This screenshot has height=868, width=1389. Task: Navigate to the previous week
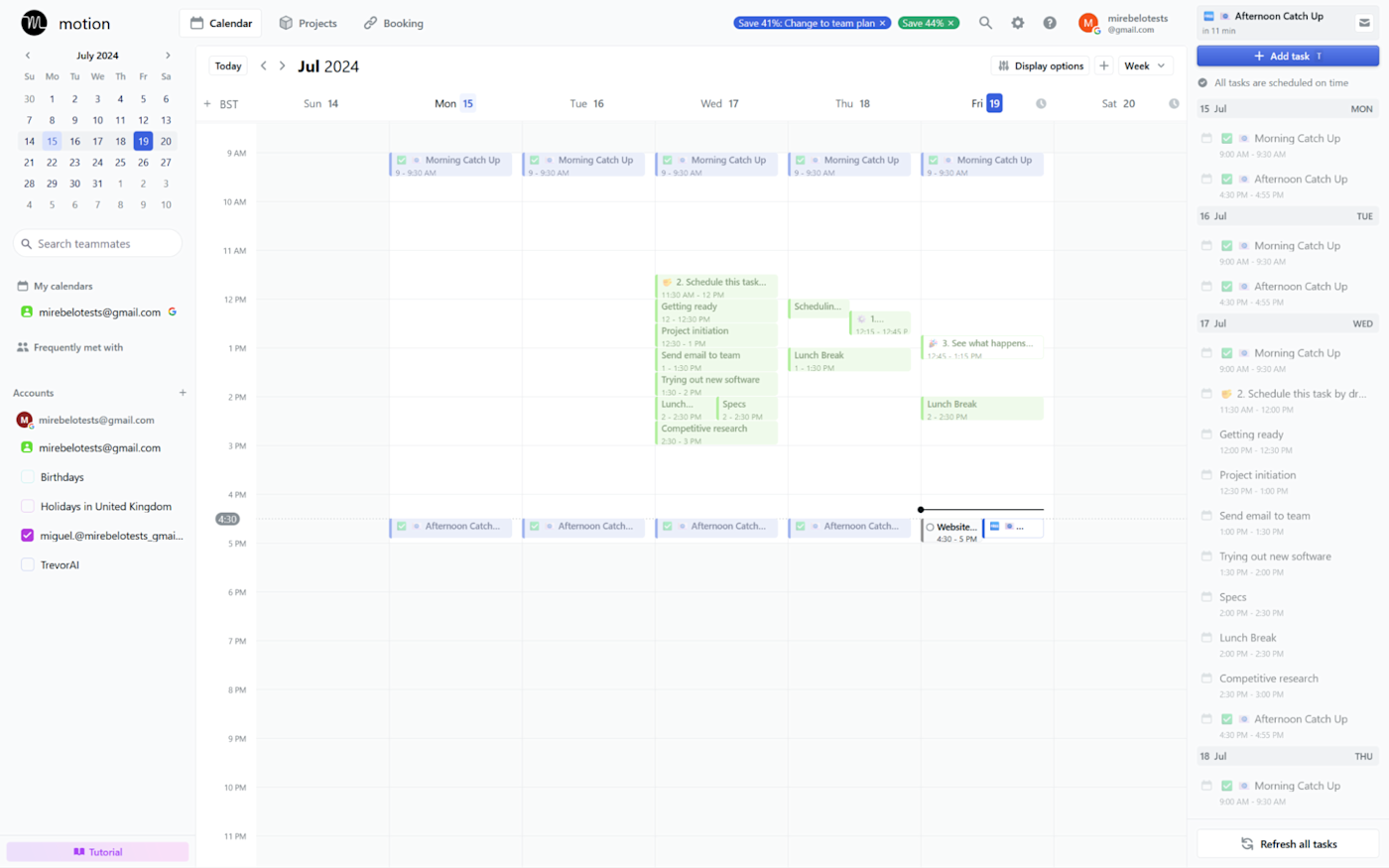263,65
